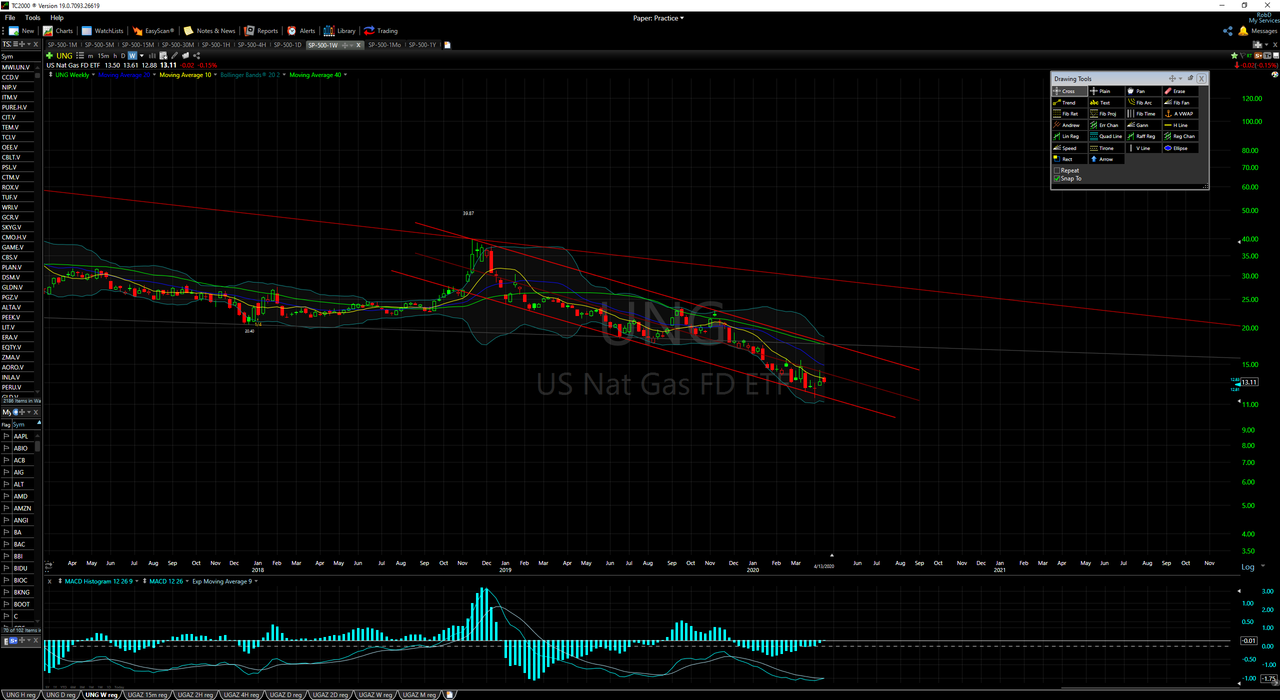This screenshot has height=700, width=1280.
Task: Open the Trading toolbar button
Action: (380, 31)
